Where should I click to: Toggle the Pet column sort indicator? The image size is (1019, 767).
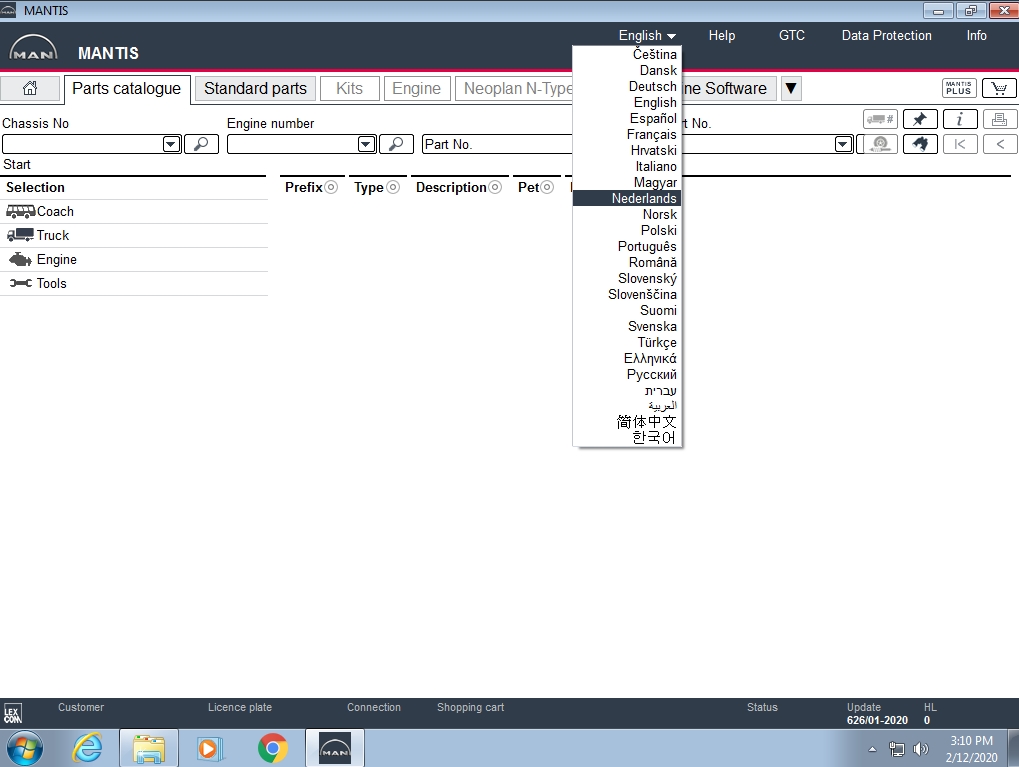547,187
